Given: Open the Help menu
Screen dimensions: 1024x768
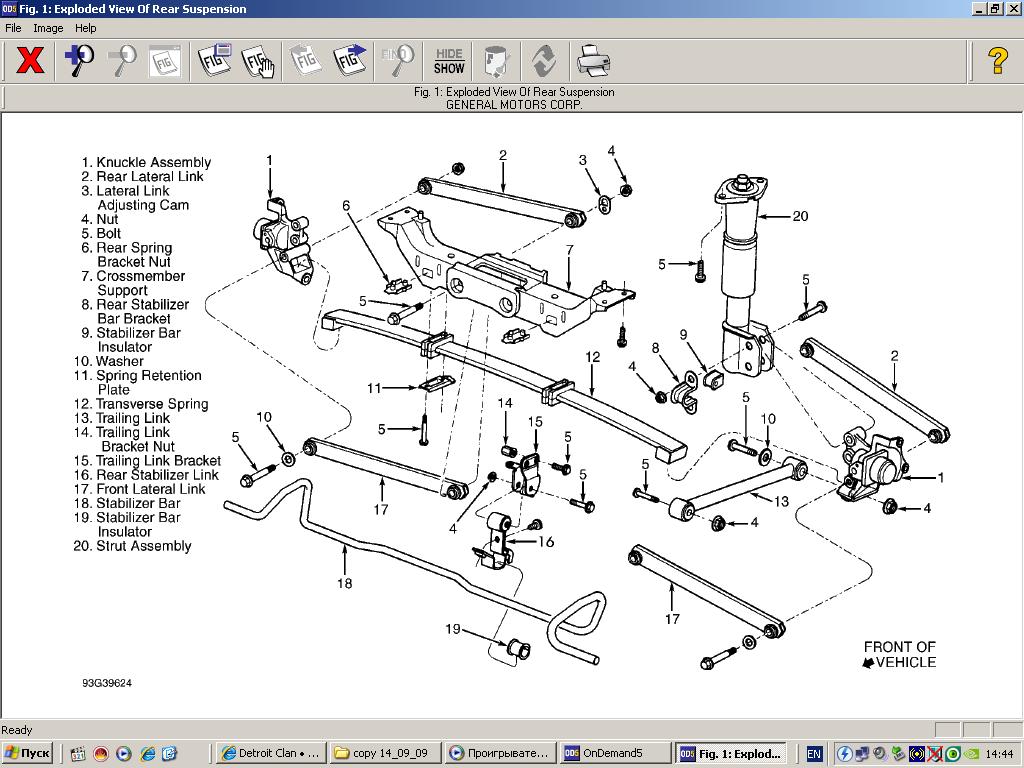Looking at the screenshot, I should (x=86, y=28).
